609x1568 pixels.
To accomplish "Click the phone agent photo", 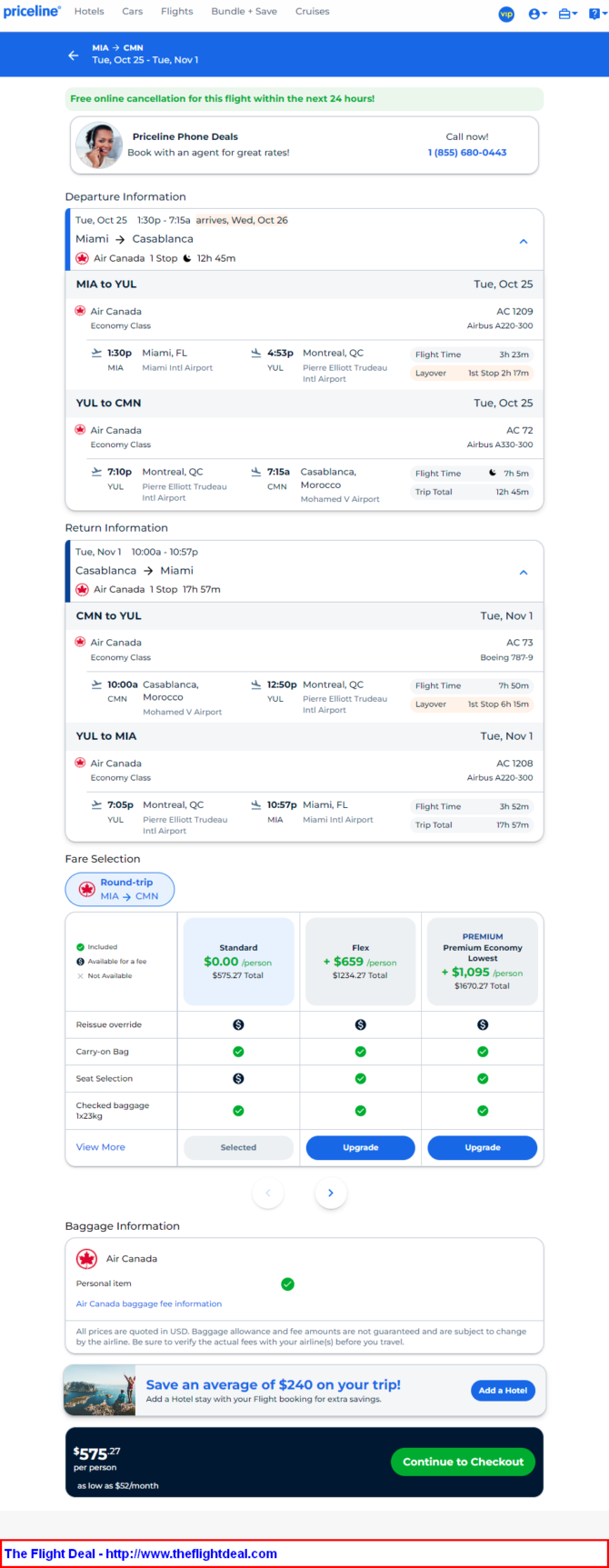I will 98,145.
